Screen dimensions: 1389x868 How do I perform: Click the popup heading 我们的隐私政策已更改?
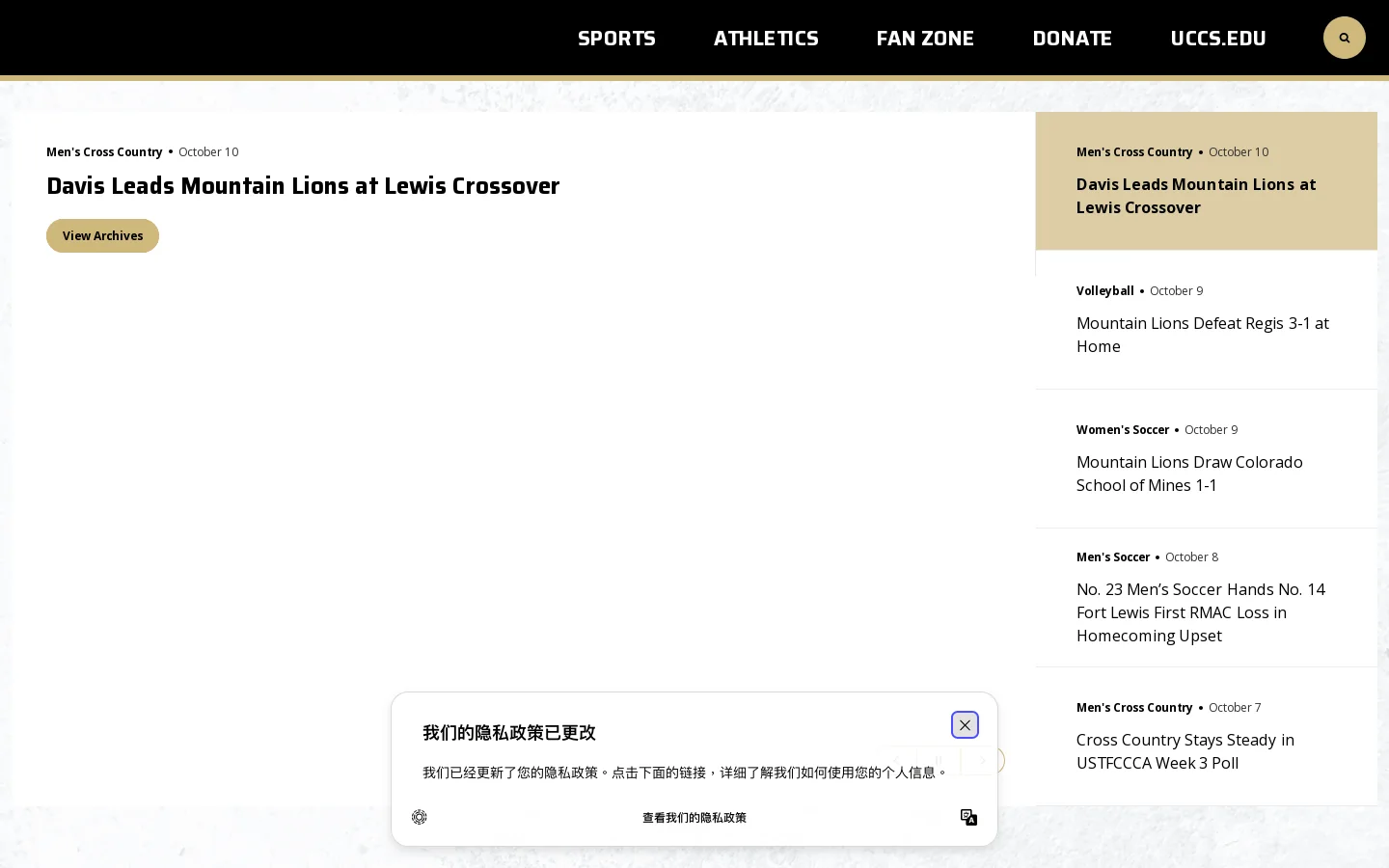pos(509,733)
